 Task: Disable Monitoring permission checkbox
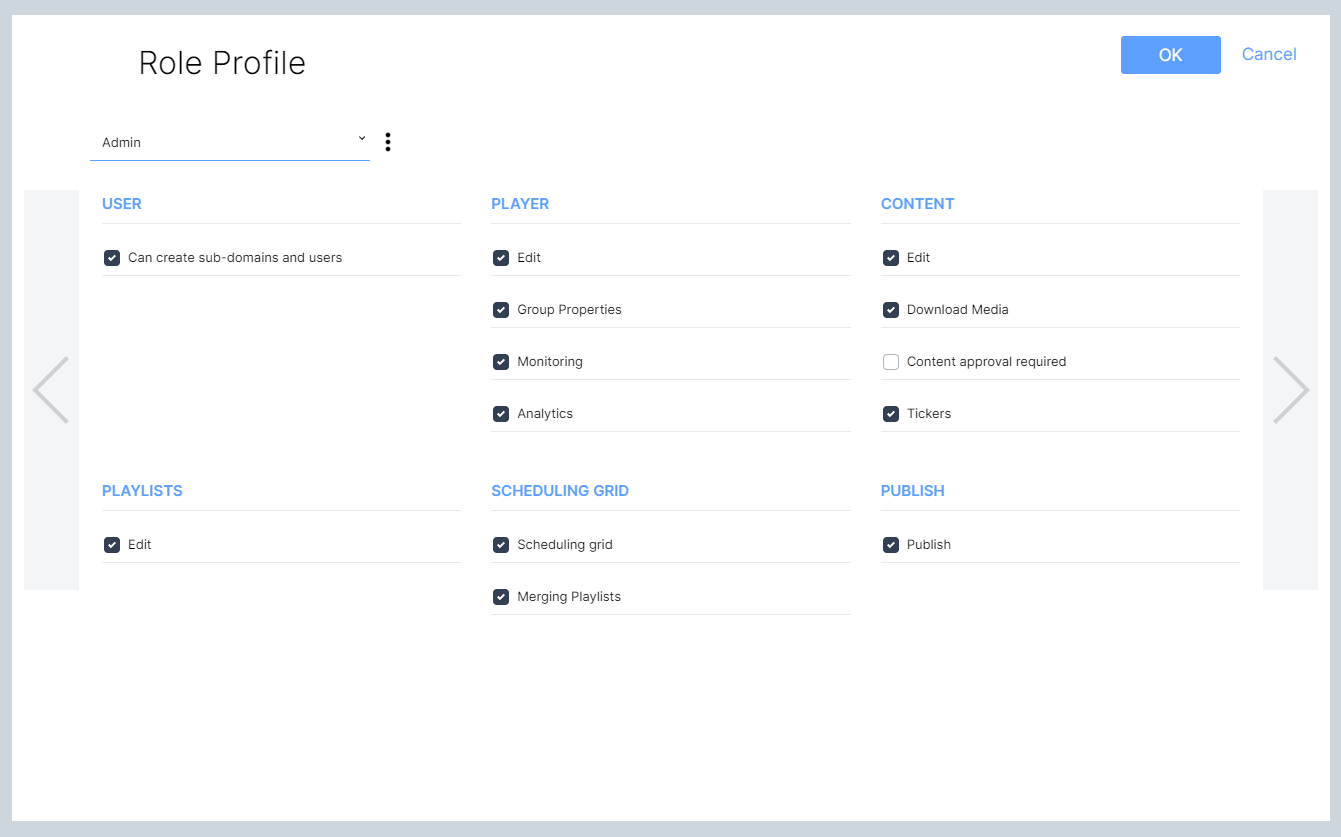501,362
